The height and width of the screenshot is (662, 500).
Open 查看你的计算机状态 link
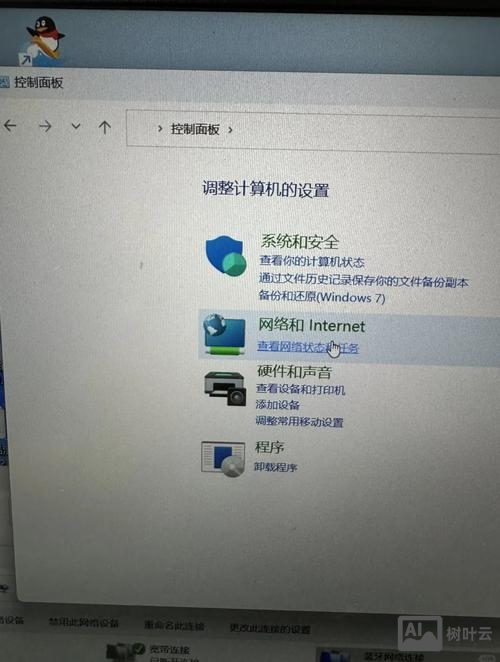[312, 262]
